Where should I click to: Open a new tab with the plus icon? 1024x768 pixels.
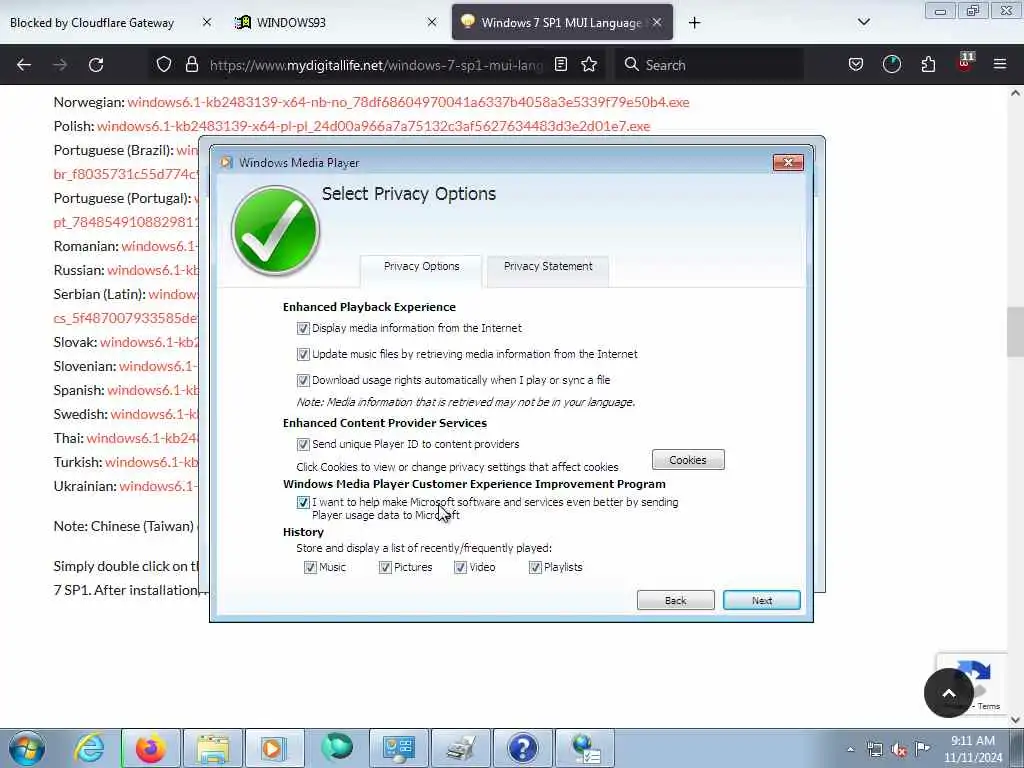pyautogui.click(x=694, y=23)
